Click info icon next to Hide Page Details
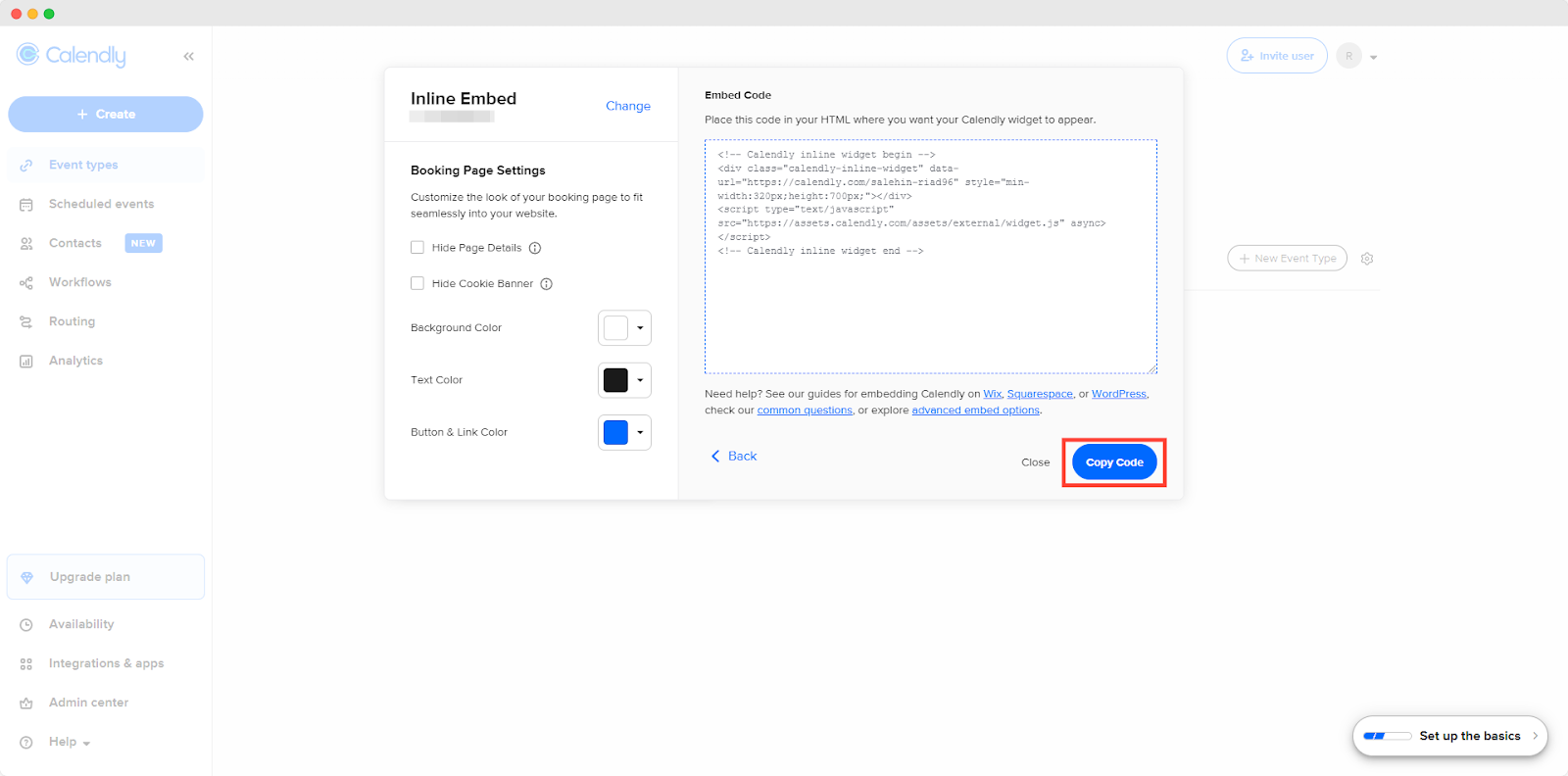 535,248
